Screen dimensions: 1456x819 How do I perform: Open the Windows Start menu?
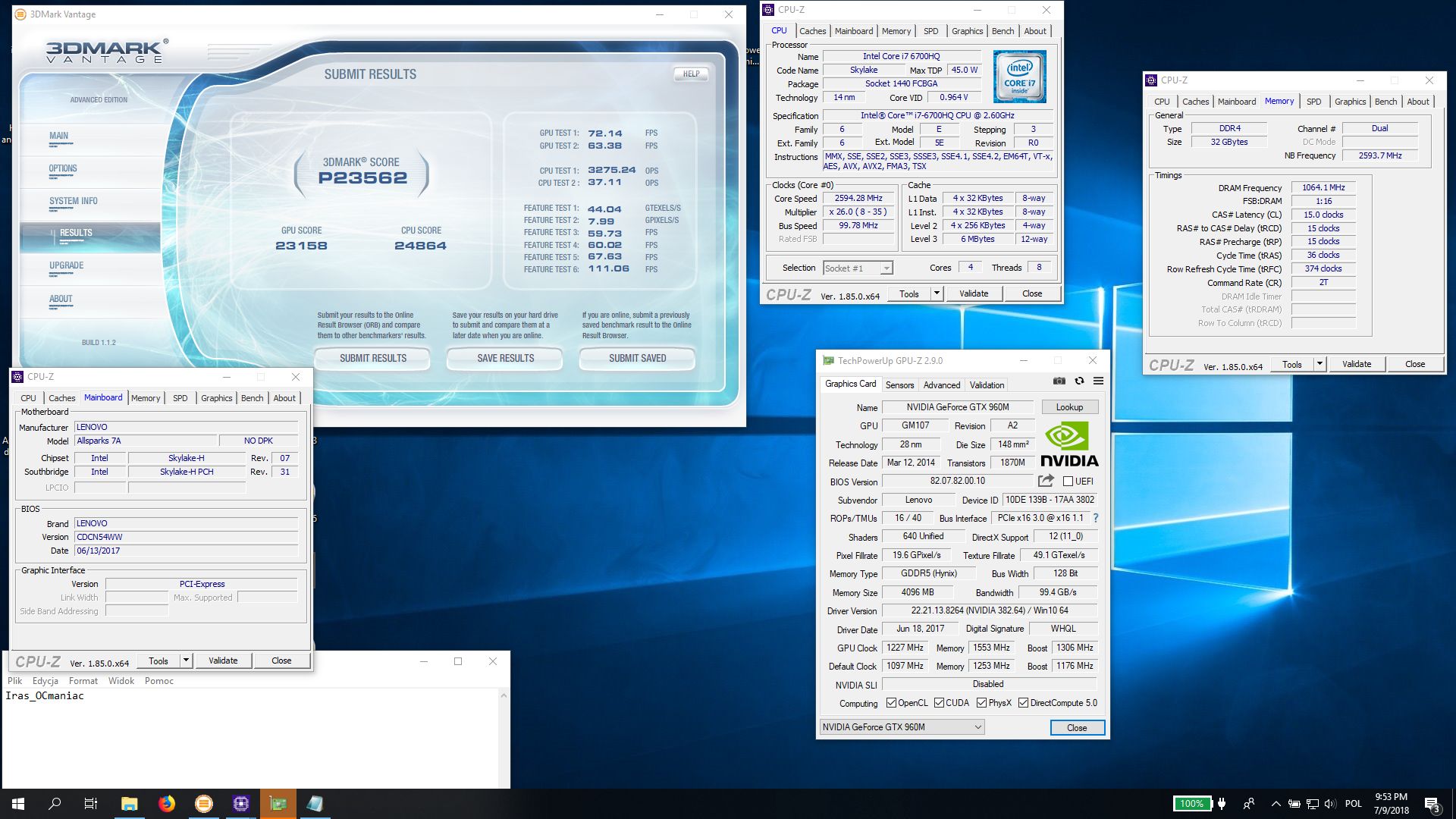(18, 804)
